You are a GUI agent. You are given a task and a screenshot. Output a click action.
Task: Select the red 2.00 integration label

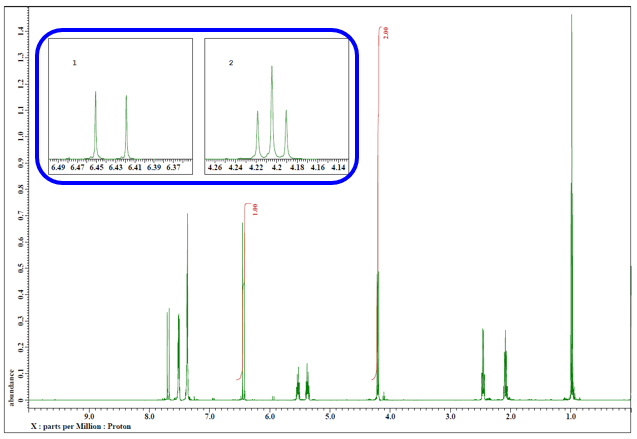click(385, 33)
